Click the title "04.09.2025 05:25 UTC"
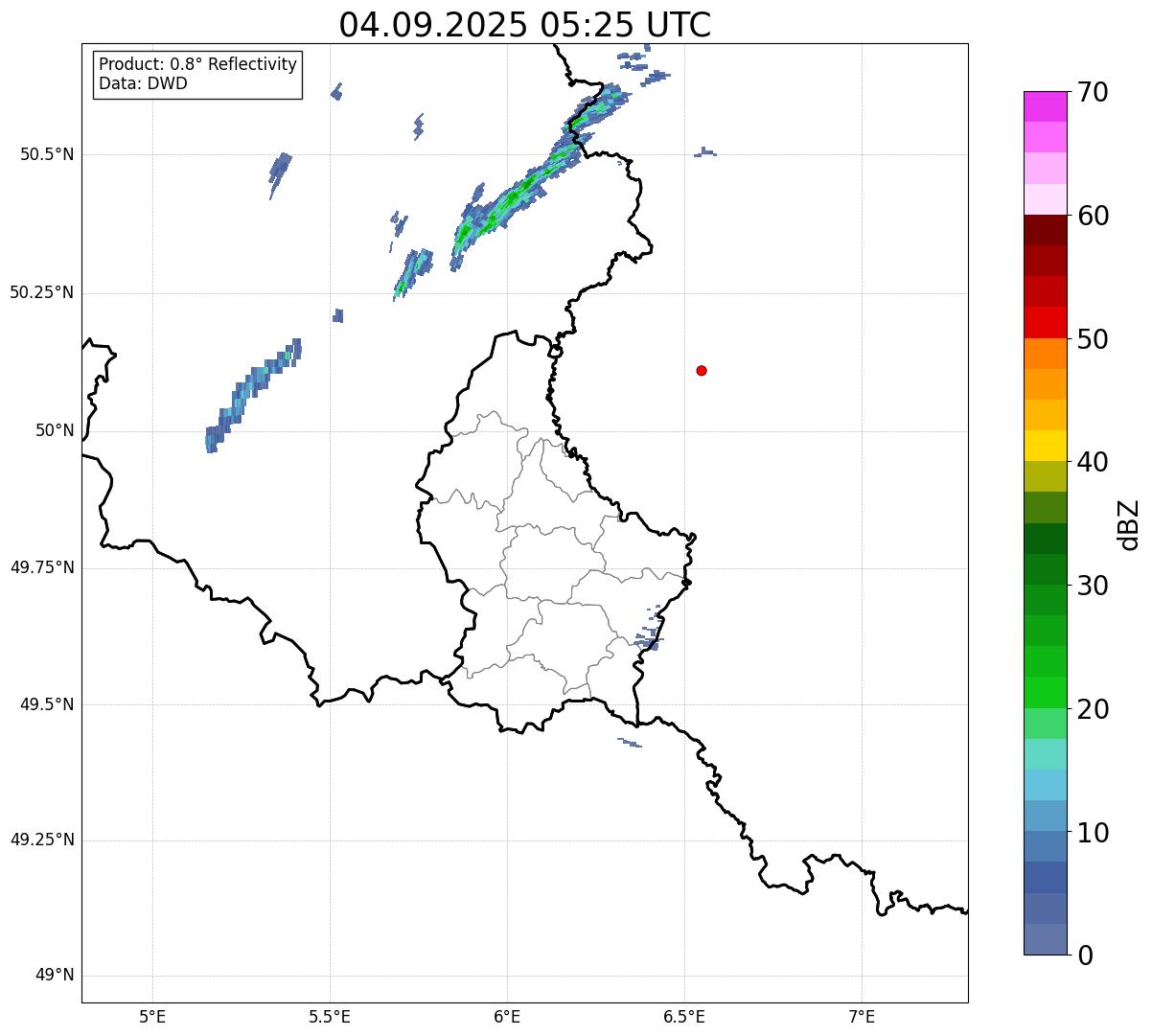Image resolution: width=1152 pixels, height=1036 pixels. click(x=525, y=25)
